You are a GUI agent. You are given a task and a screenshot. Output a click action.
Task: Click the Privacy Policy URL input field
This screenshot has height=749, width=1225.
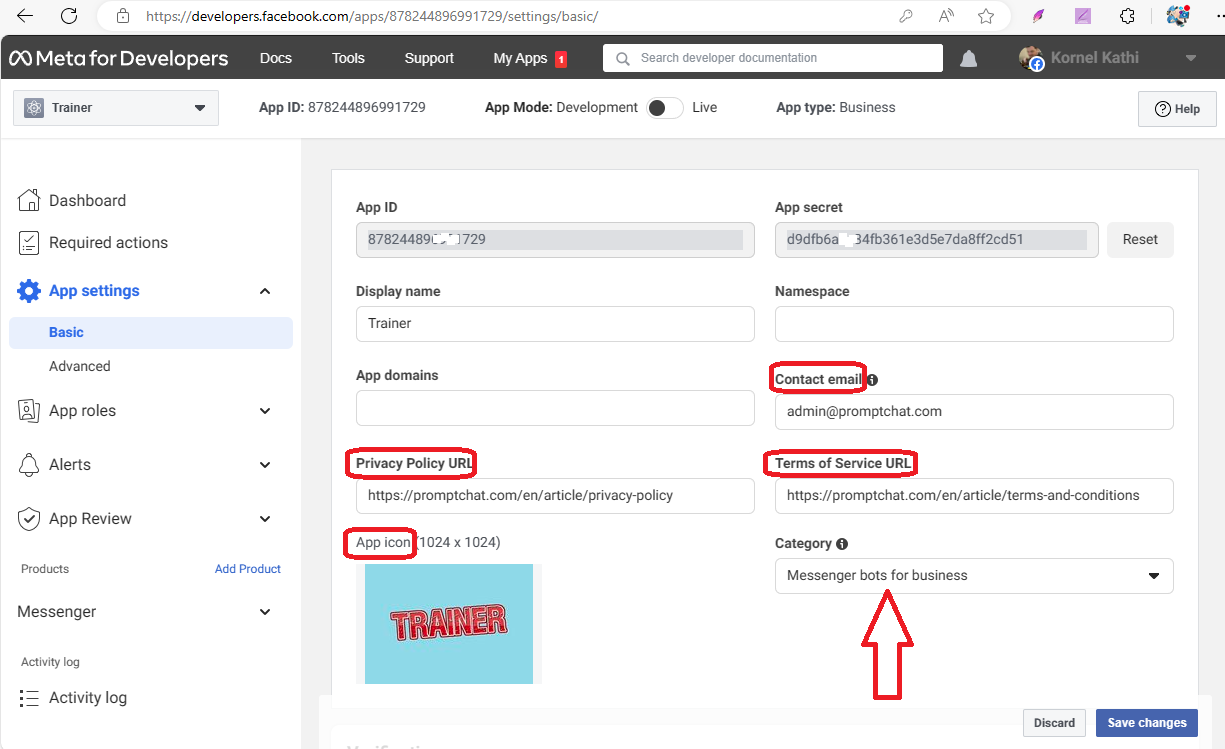(555, 496)
